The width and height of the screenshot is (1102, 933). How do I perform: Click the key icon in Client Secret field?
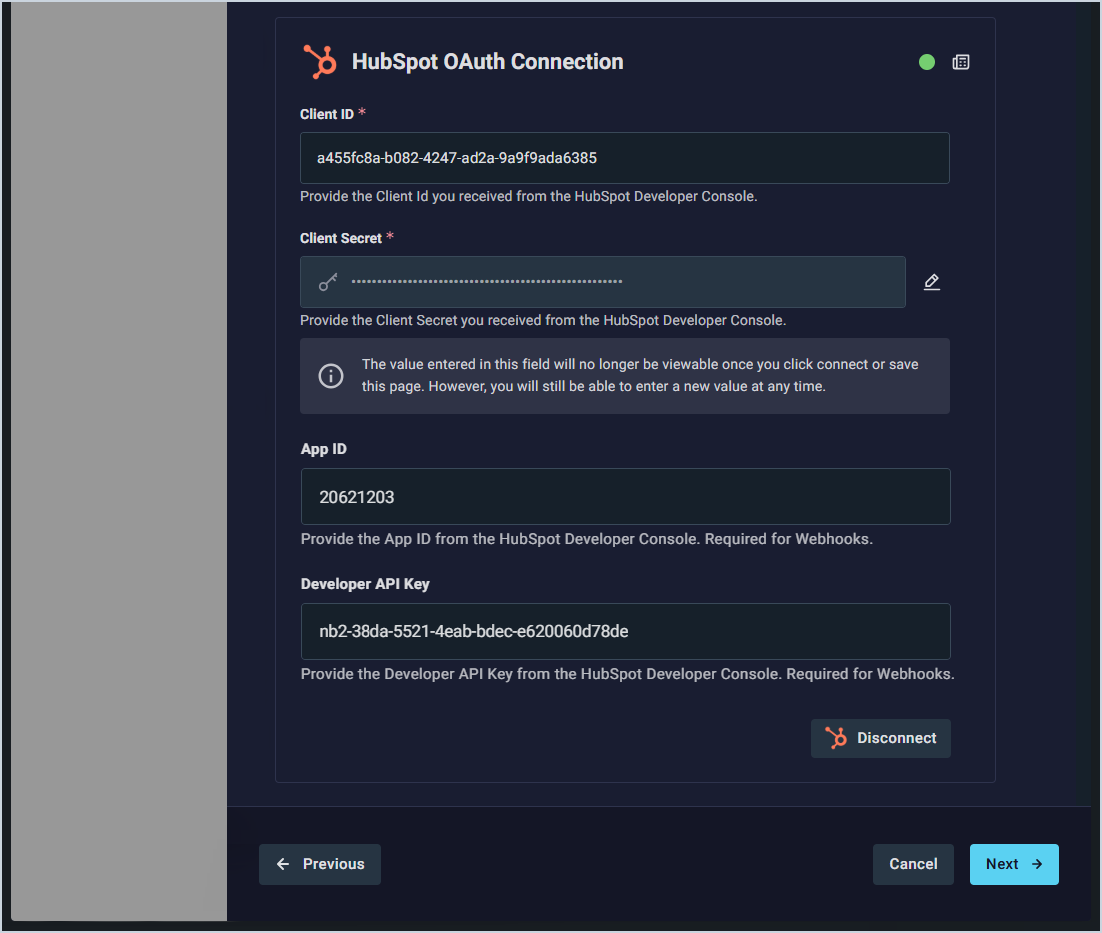tap(328, 282)
